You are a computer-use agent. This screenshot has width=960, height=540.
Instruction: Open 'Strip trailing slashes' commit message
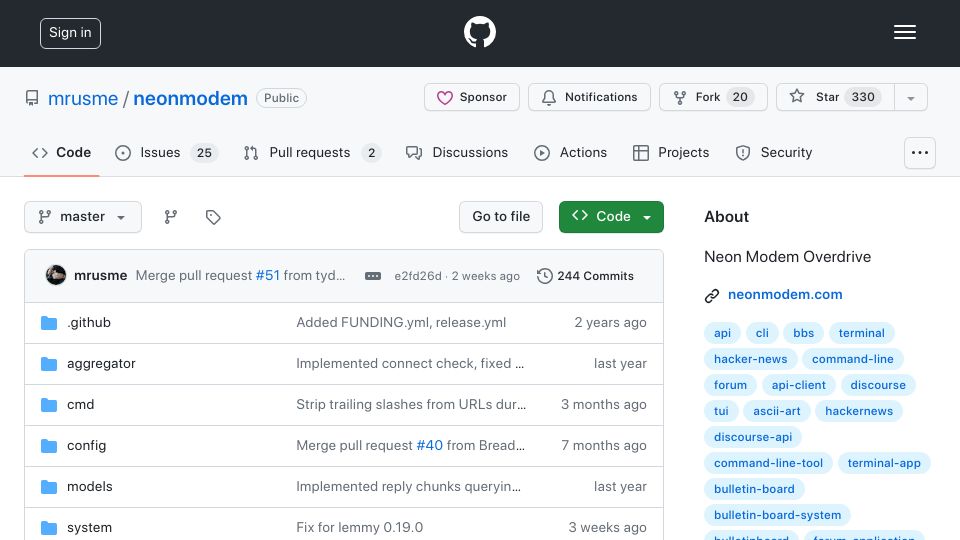(x=411, y=405)
